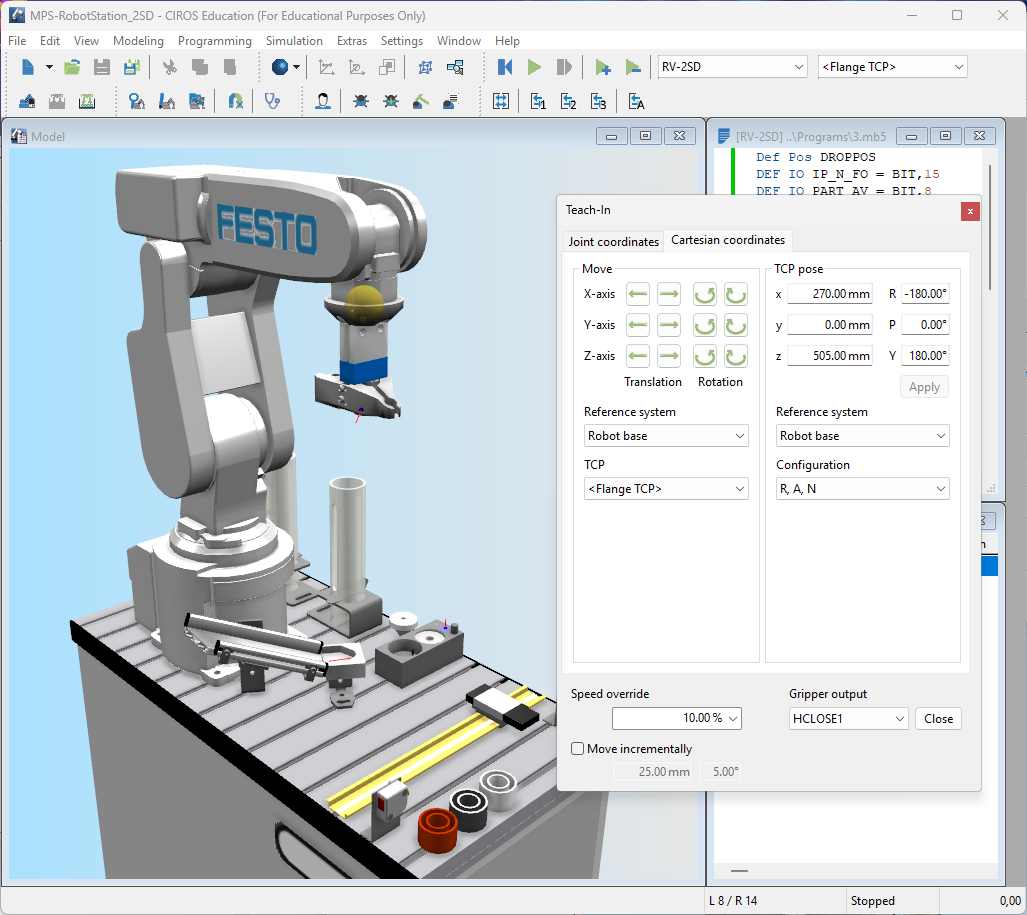Click the first debug bug icon
Viewport: 1027px width, 915px height.
click(x=360, y=102)
